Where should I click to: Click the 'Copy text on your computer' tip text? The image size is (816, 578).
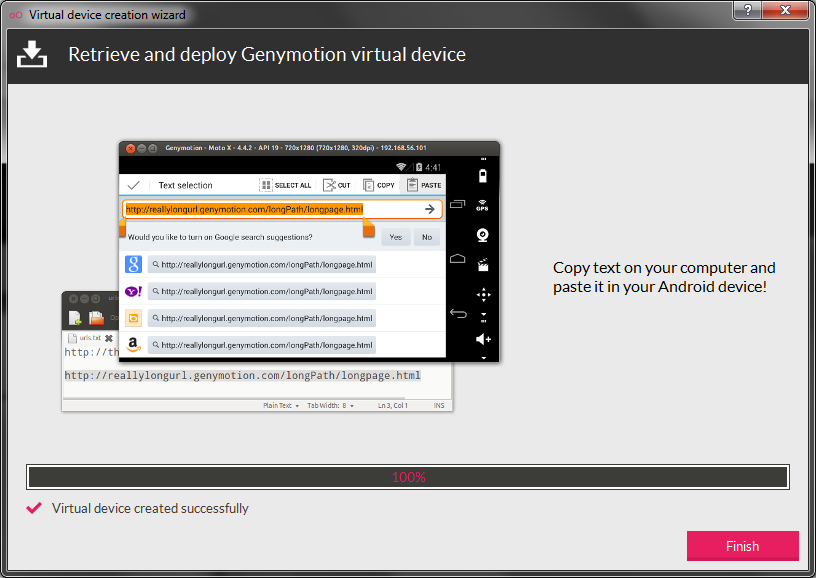pyautogui.click(x=664, y=277)
